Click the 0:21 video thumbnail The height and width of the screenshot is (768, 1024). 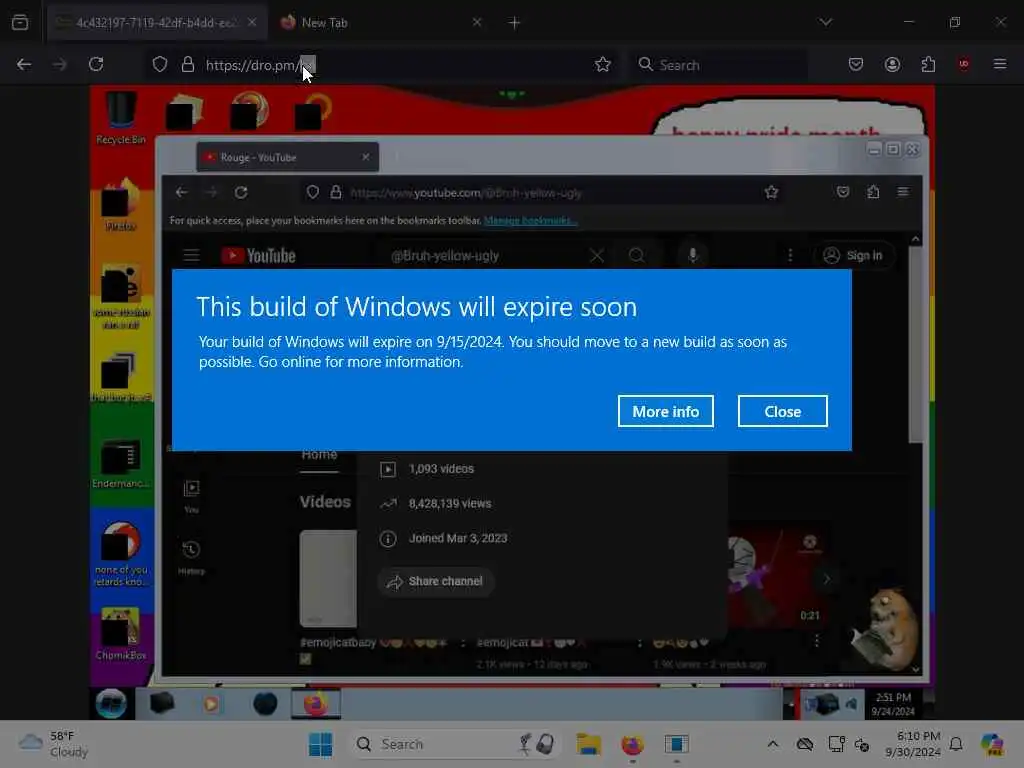pyautogui.click(x=778, y=576)
